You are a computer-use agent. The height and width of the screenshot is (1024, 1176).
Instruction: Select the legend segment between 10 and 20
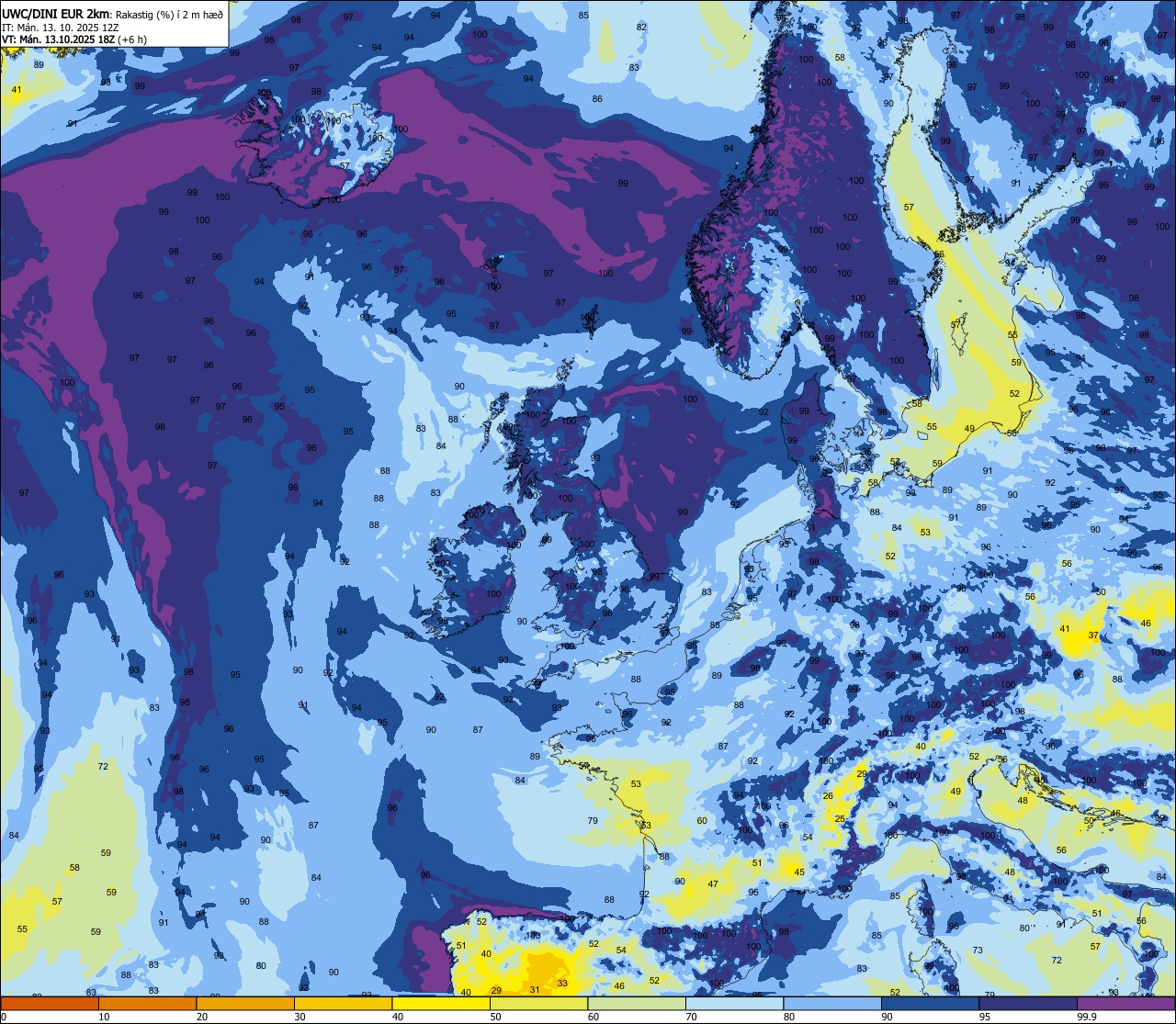pos(147,1003)
